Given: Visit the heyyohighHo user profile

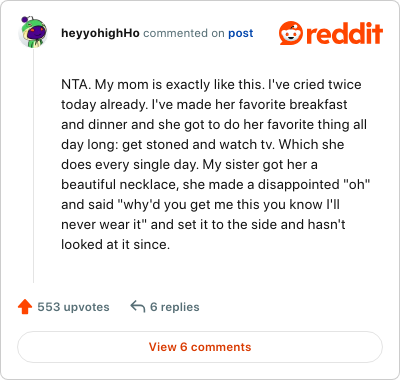Looking at the screenshot, I should 100,33.
